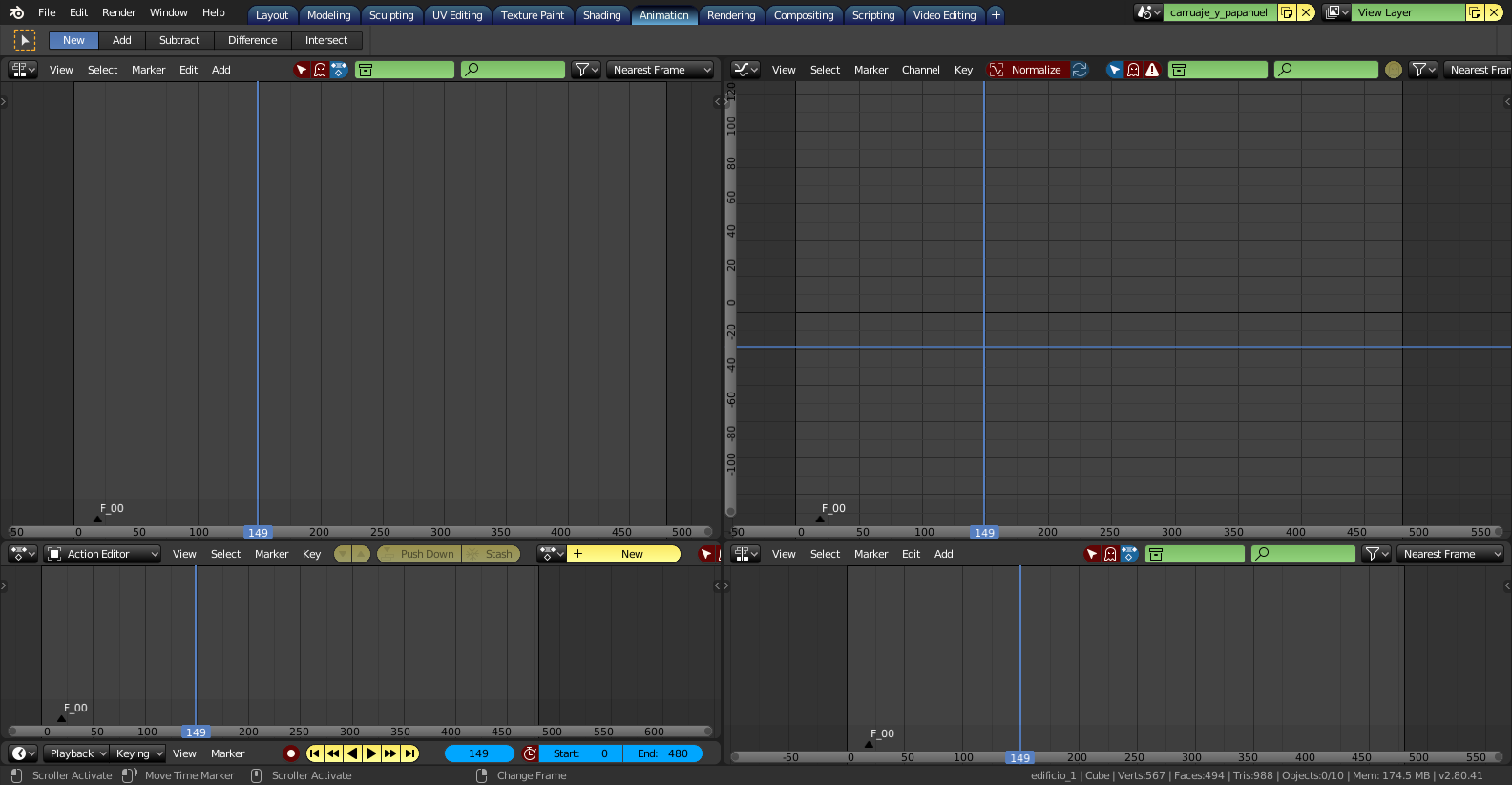Remove the View Layer with X icon

tap(1494, 12)
